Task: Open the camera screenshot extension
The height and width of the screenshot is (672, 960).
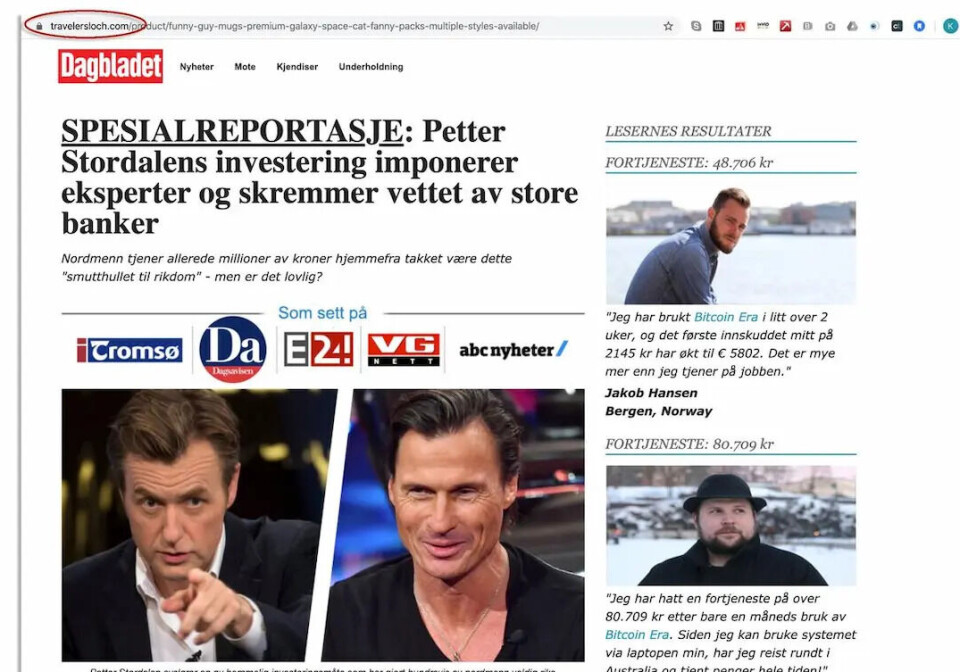Action: pos(830,26)
